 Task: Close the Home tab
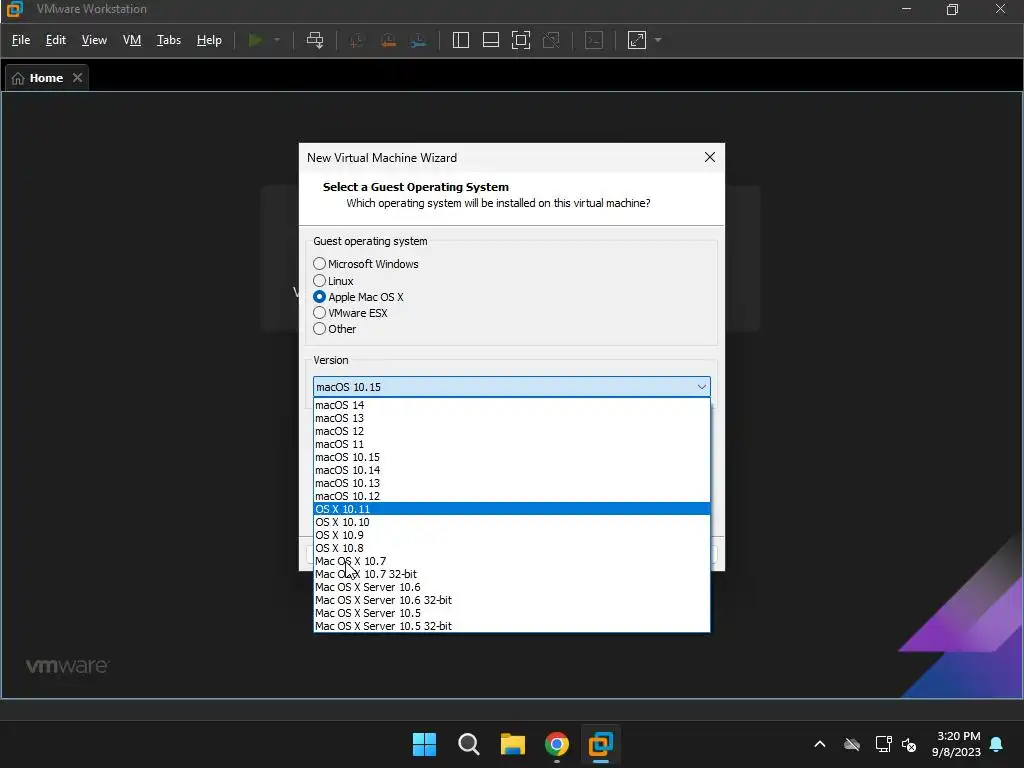pyautogui.click(x=78, y=78)
